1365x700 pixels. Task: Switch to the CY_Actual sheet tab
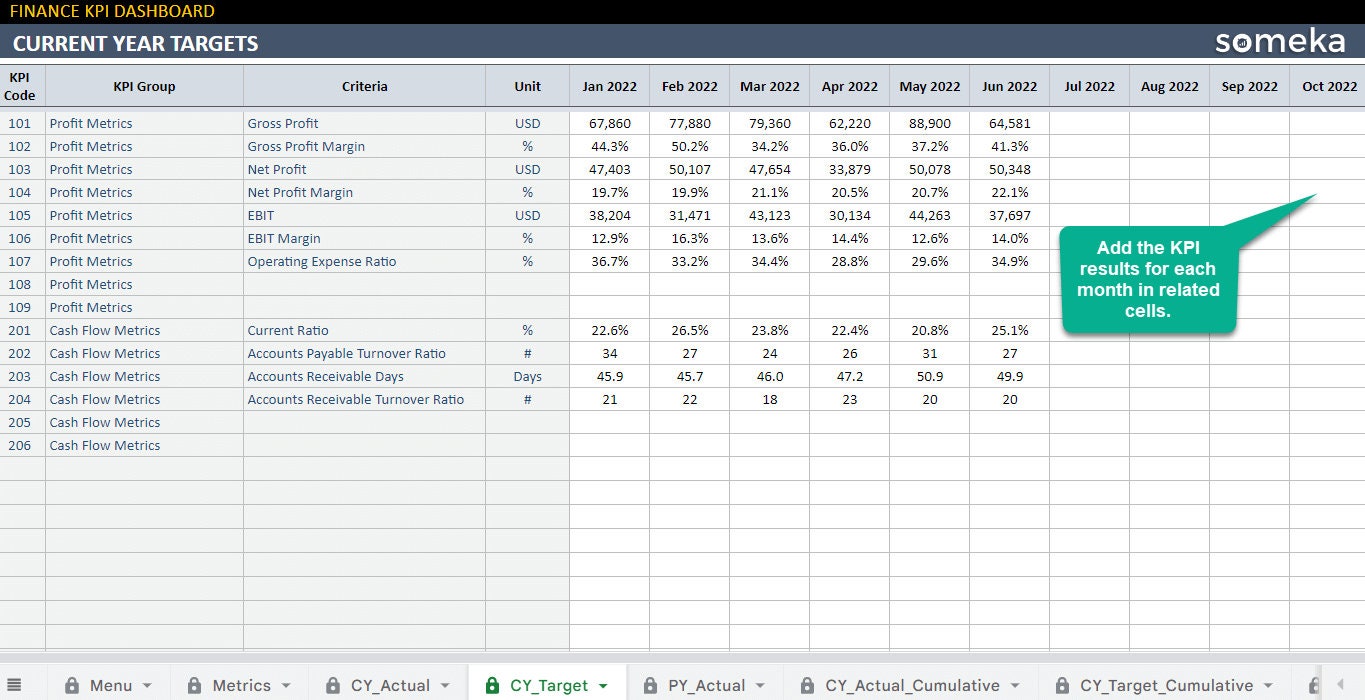point(390,686)
